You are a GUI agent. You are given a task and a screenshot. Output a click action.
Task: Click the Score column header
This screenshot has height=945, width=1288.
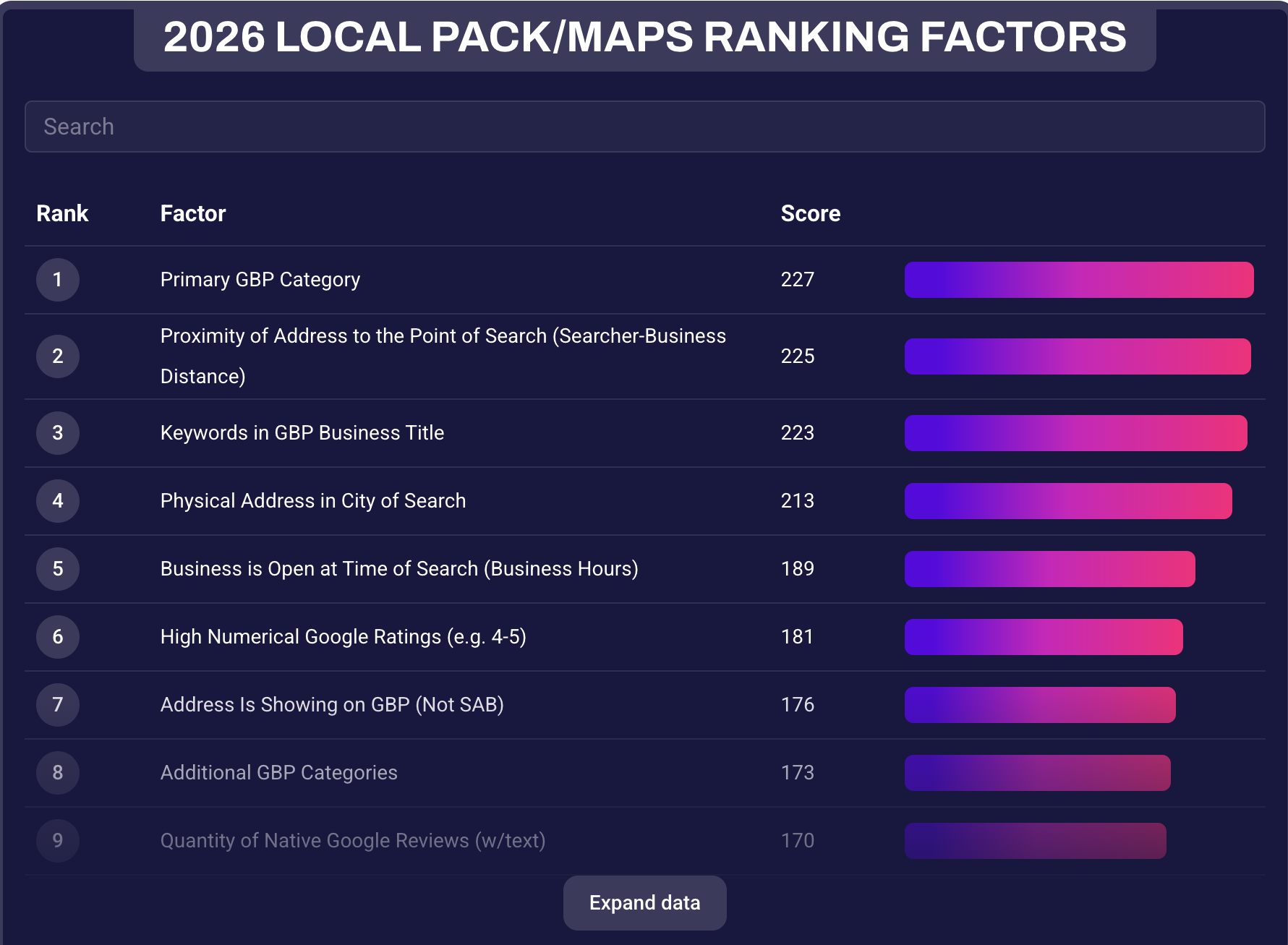(x=811, y=213)
